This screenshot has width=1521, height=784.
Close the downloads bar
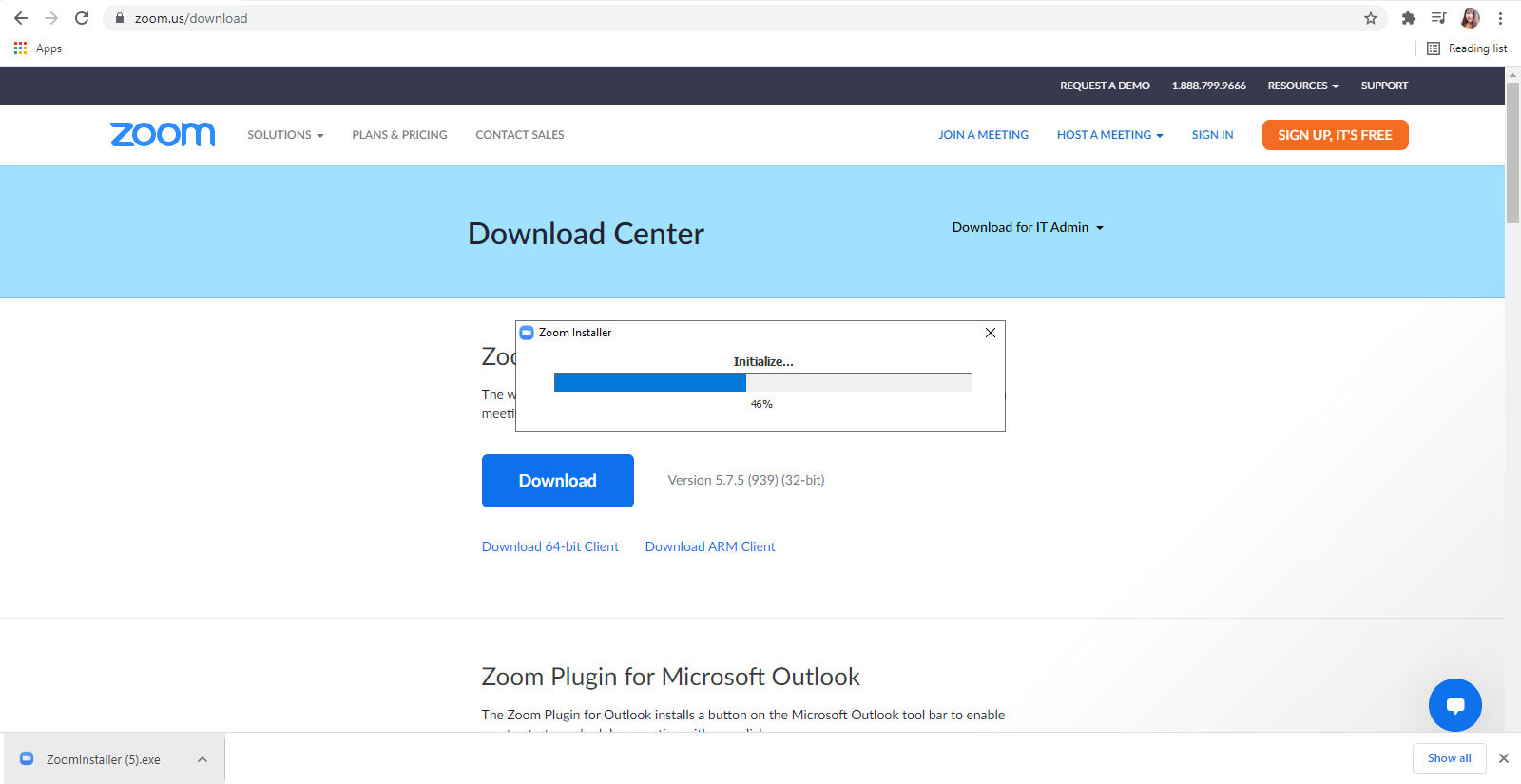click(x=1504, y=758)
